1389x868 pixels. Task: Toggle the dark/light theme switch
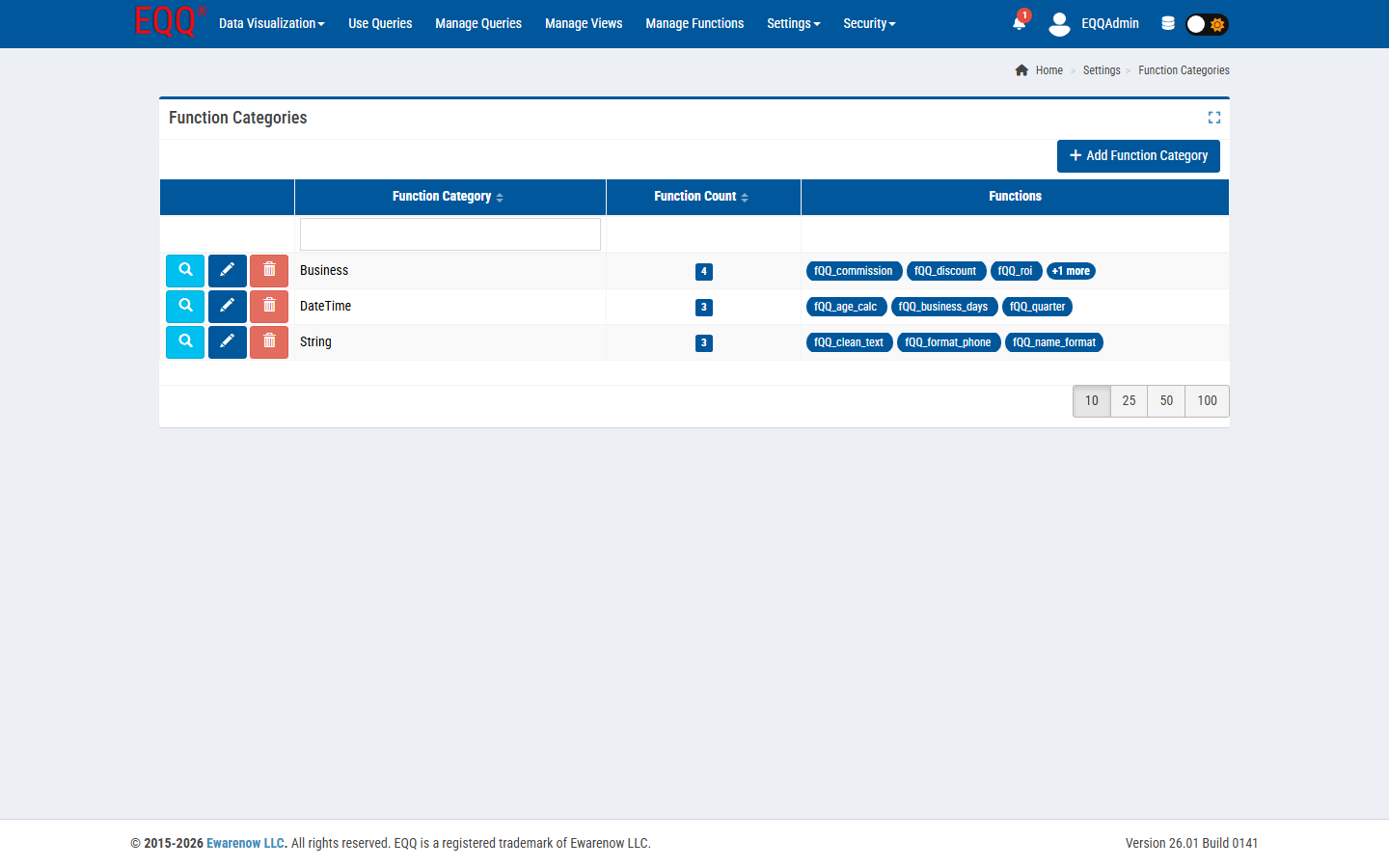tap(1207, 24)
